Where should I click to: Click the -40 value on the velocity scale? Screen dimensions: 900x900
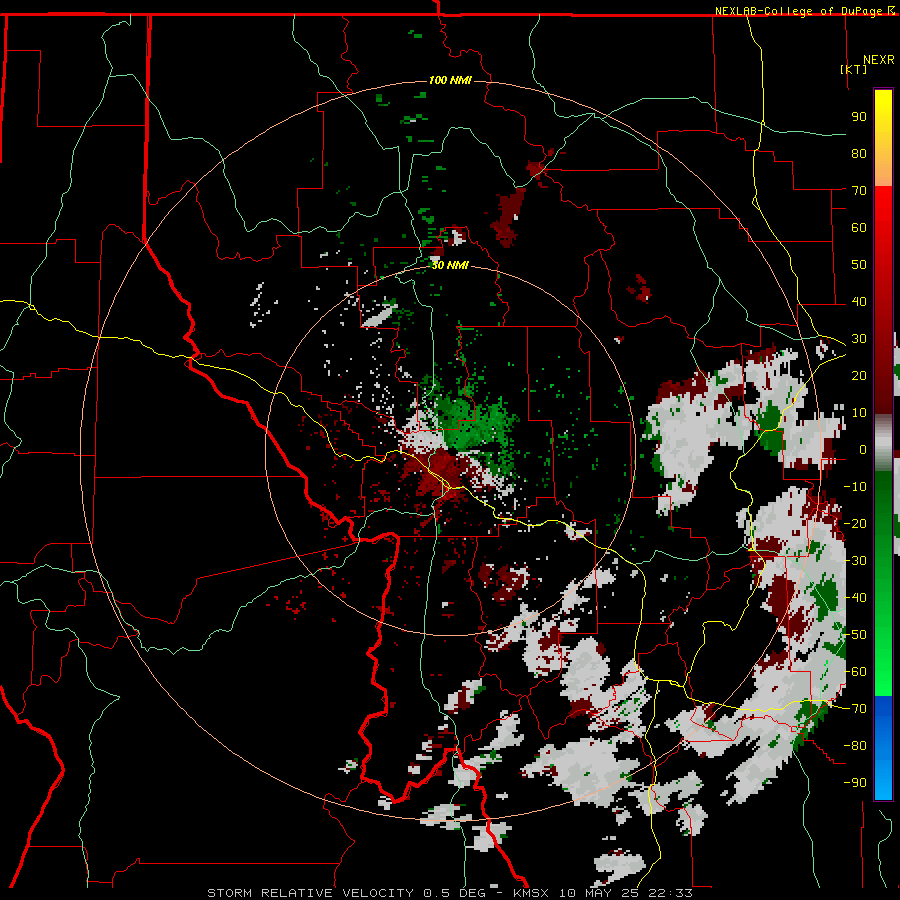[855, 598]
